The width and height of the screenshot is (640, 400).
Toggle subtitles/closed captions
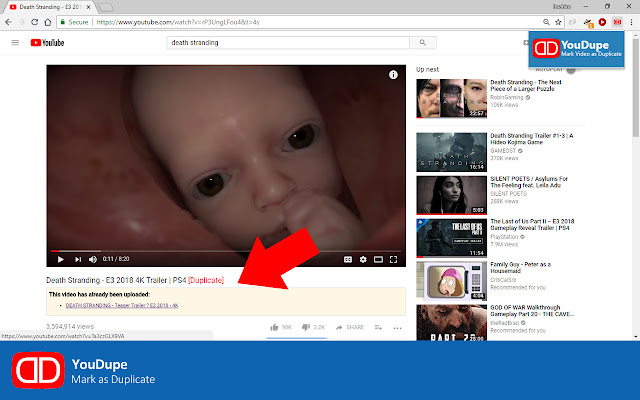tap(348, 259)
